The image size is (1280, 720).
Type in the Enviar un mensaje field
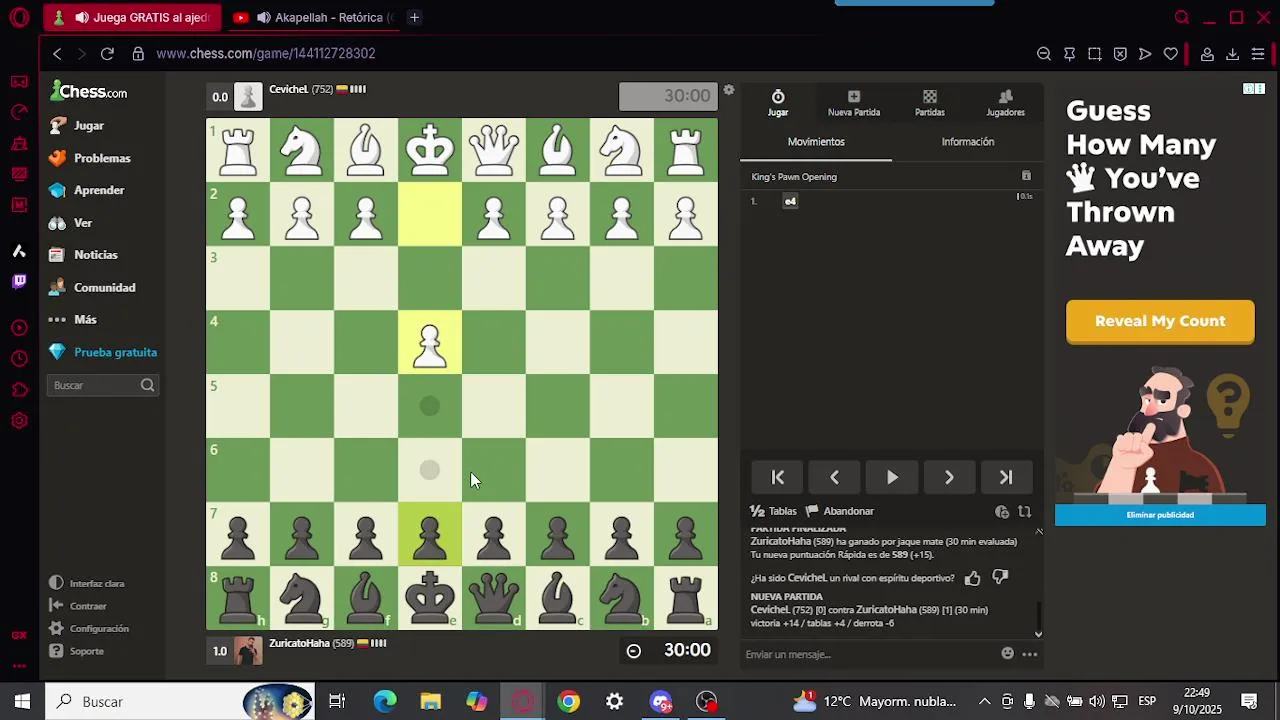[870, 654]
